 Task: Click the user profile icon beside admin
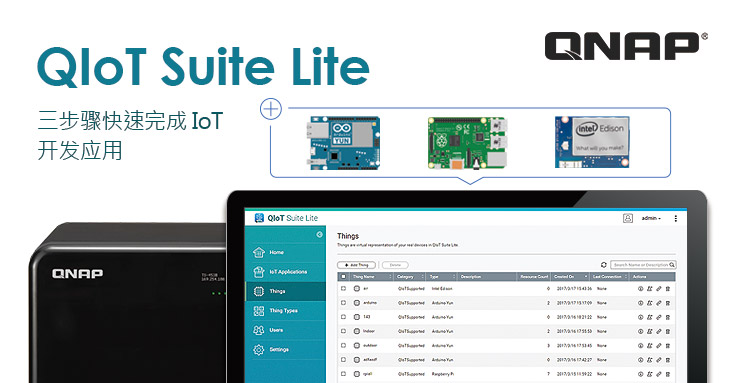pyautogui.click(x=628, y=218)
